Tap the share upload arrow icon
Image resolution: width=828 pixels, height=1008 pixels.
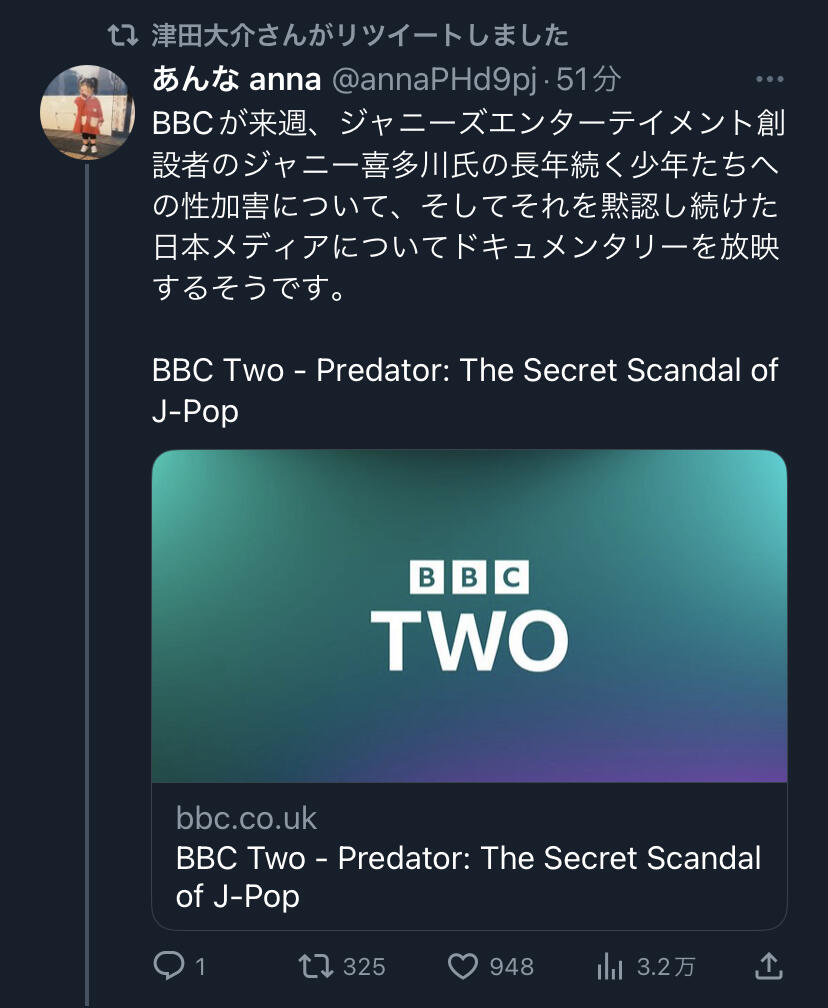point(768,966)
